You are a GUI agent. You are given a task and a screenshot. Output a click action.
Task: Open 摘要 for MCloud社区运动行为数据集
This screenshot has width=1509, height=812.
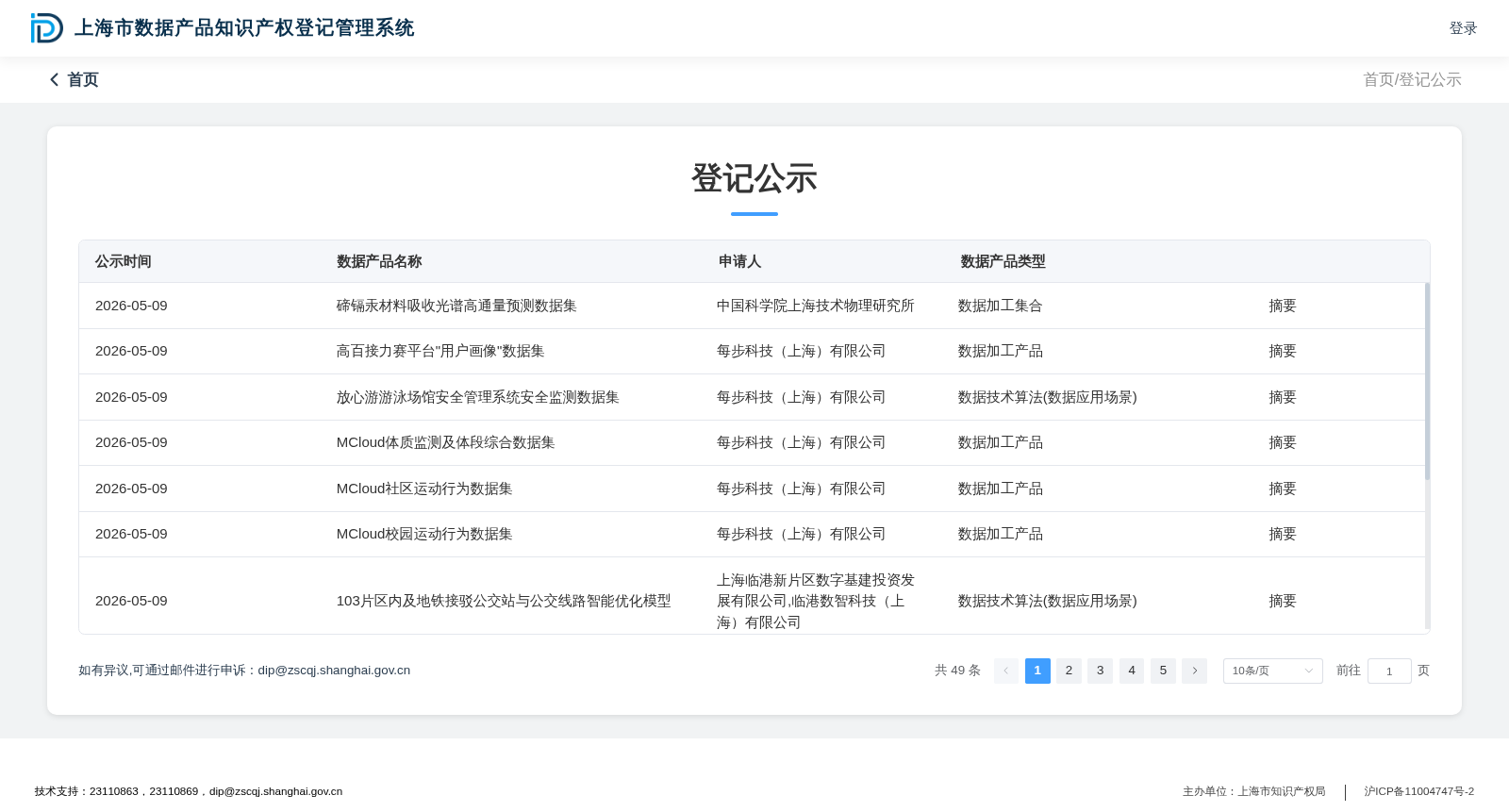pyautogui.click(x=1283, y=489)
